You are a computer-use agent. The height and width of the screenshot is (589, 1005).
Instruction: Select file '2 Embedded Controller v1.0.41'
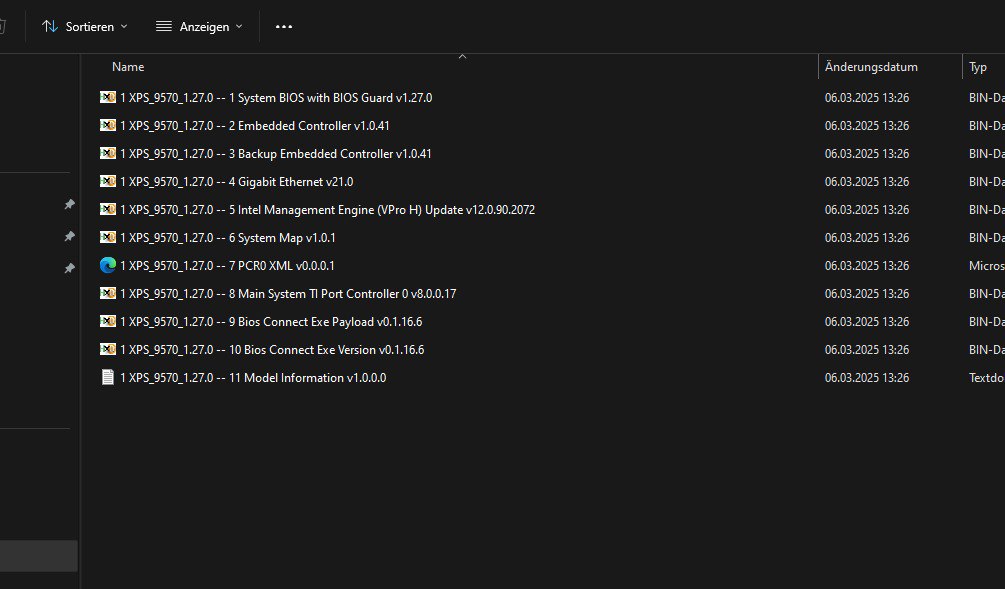[254, 126]
